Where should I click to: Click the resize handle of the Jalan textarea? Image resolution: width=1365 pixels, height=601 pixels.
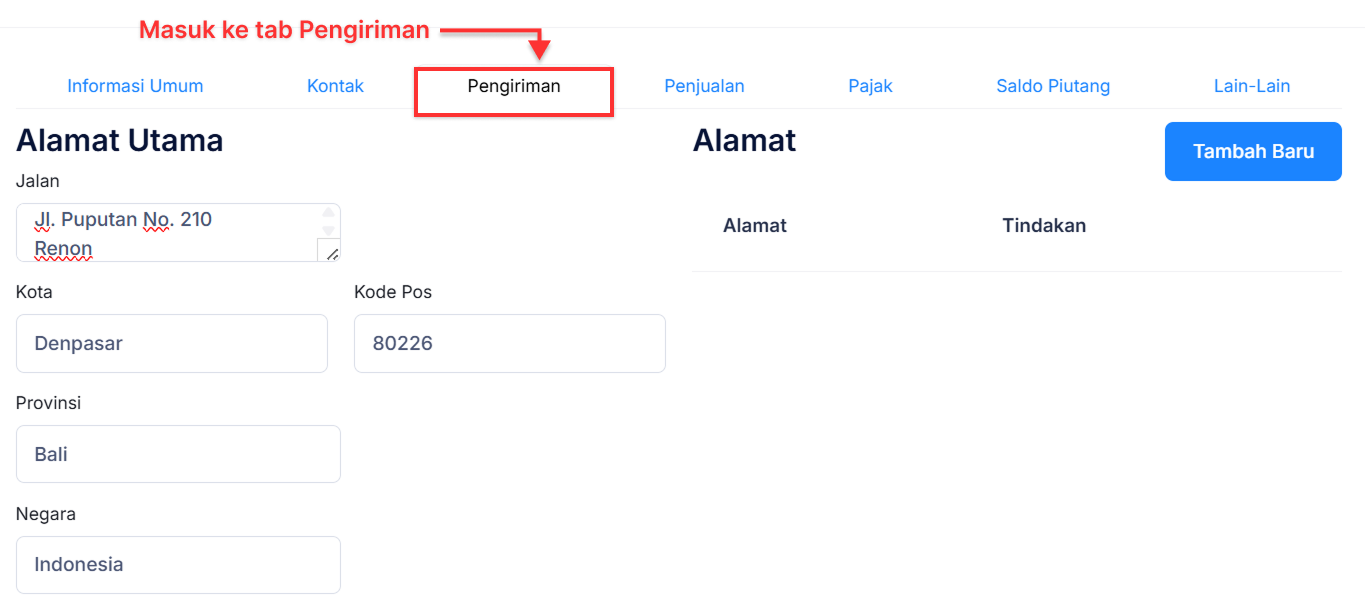(332, 253)
